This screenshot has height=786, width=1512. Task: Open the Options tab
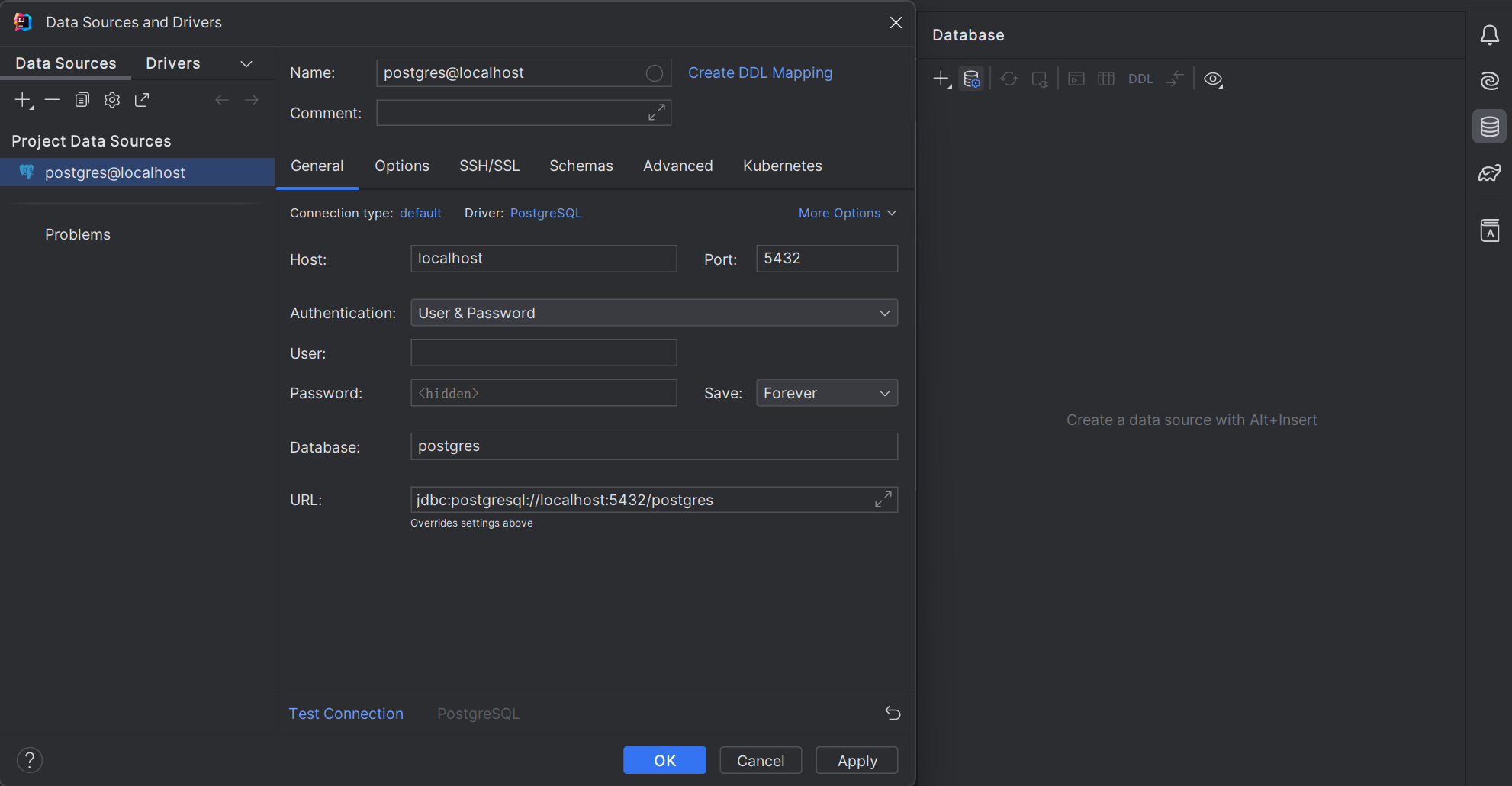click(402, 166)
